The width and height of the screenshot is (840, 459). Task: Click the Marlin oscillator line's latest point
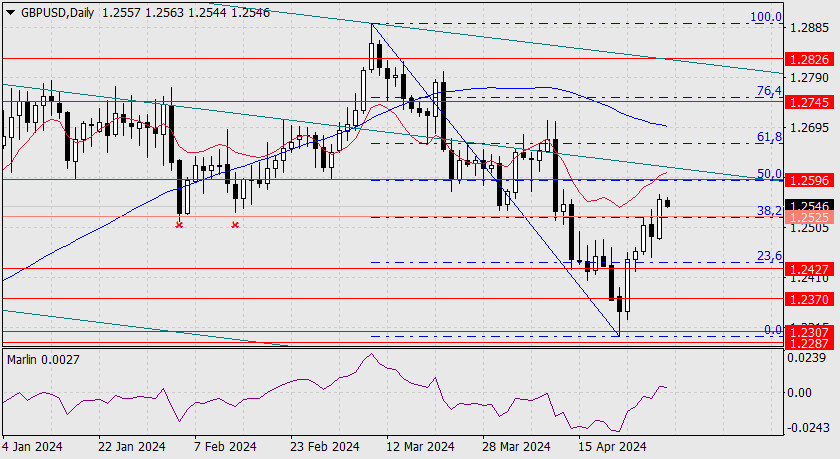pos(666,387)
